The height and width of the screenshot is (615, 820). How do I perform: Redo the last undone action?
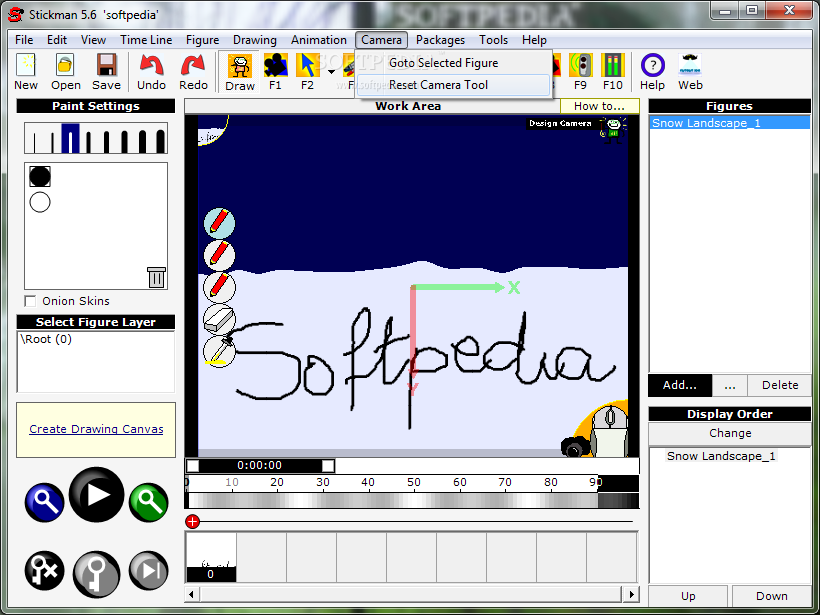click(x=193, y=72)
